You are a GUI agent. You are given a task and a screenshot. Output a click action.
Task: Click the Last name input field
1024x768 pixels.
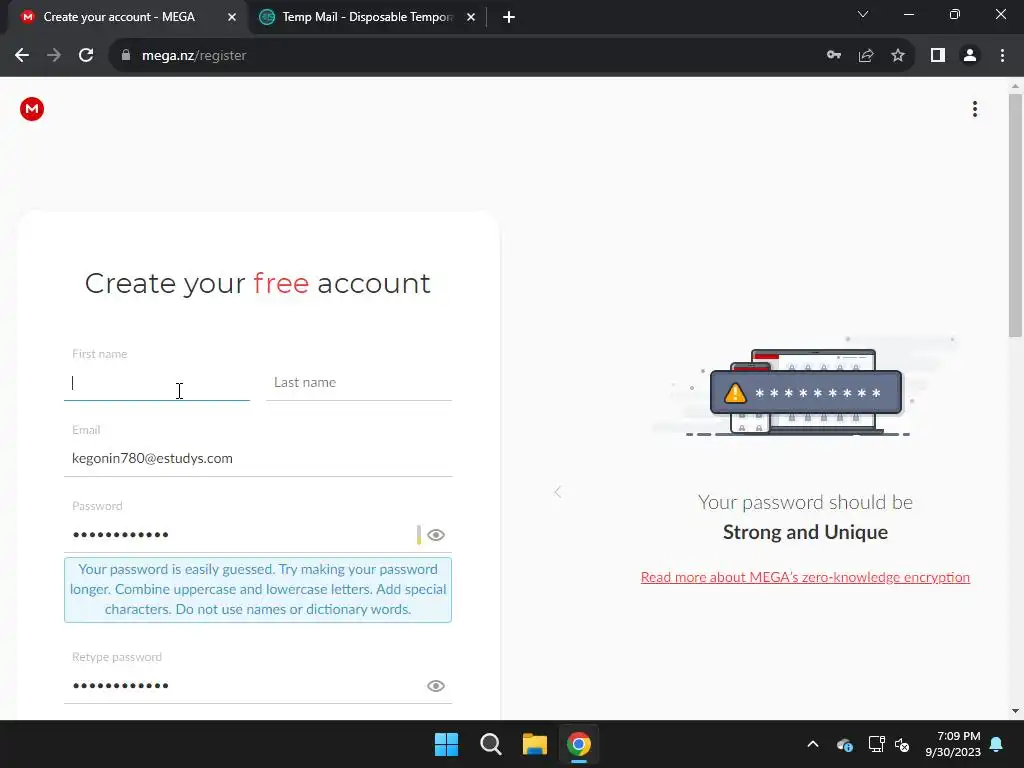coord(359,383)
